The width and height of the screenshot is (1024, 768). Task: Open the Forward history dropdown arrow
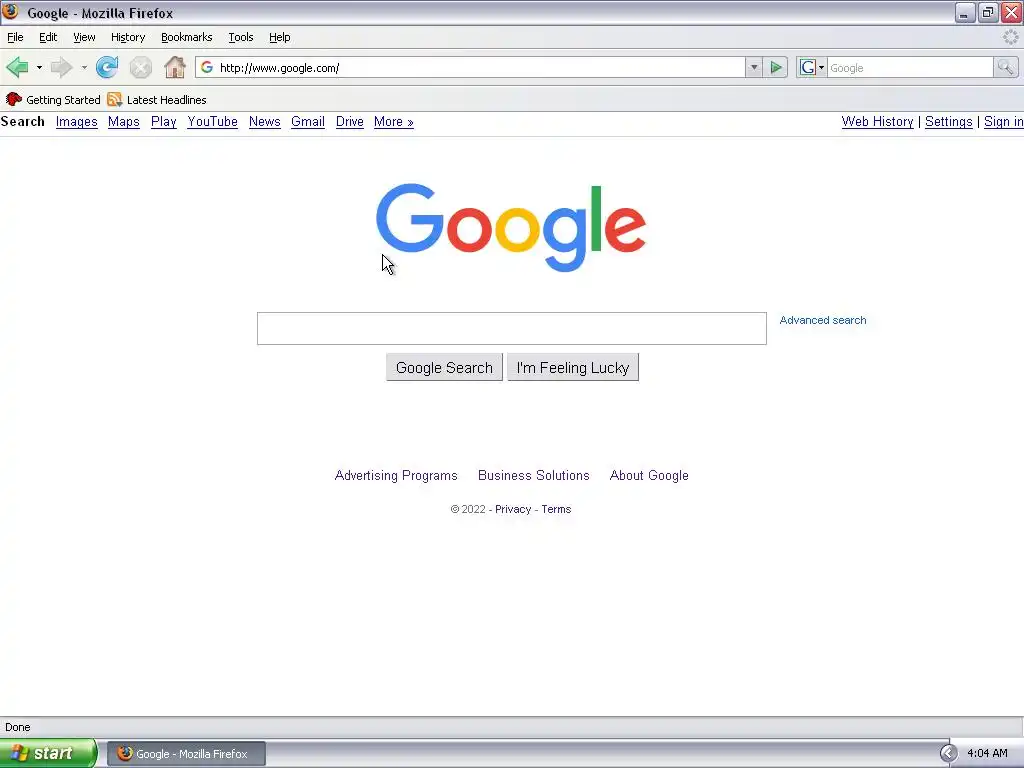84,67
